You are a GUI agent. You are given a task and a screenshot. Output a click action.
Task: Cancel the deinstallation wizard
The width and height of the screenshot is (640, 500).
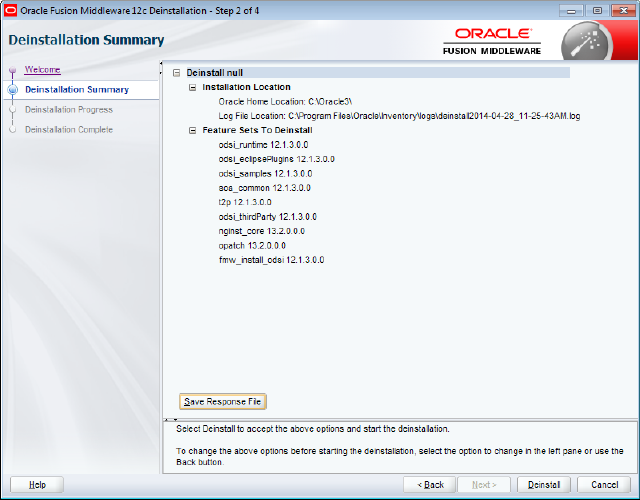tap(604, 485)
